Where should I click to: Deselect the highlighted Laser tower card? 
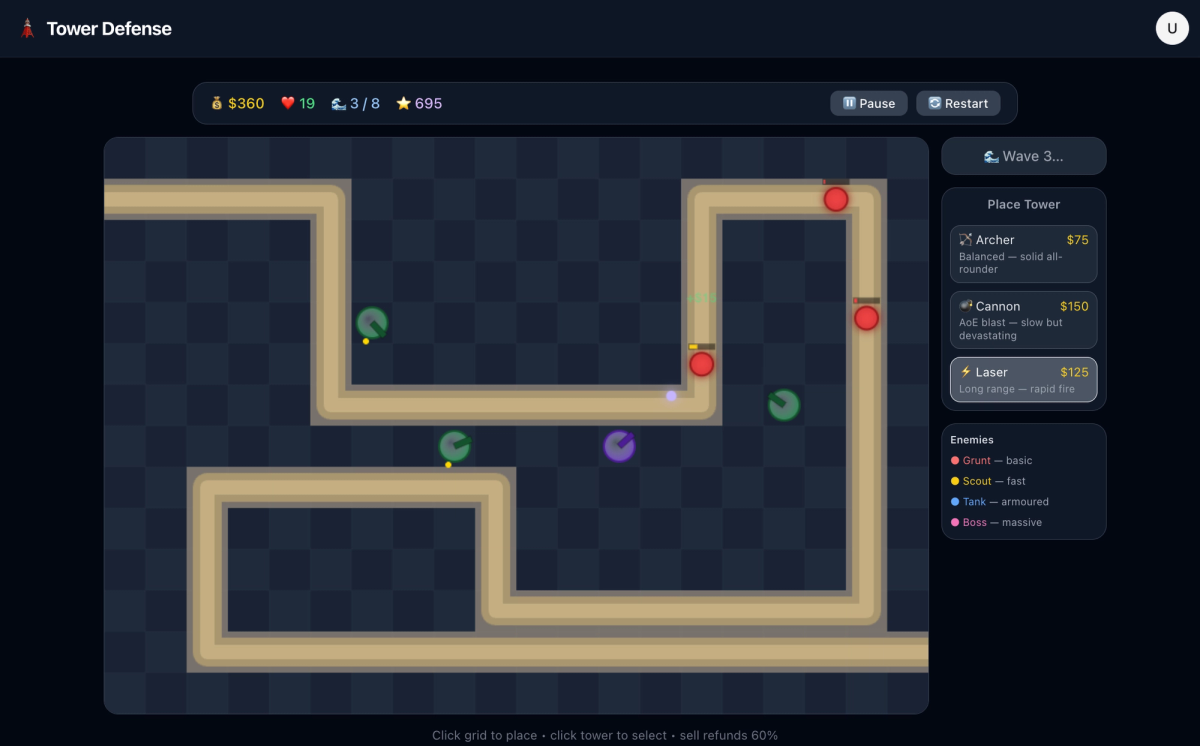click(x=1023, y=380)
